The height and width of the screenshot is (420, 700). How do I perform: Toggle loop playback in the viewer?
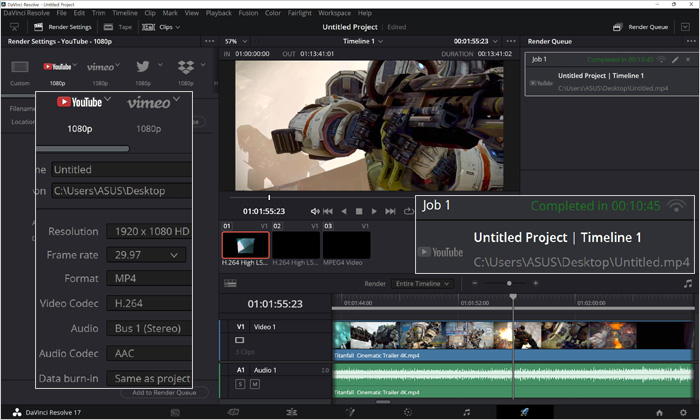pos(408,211)
